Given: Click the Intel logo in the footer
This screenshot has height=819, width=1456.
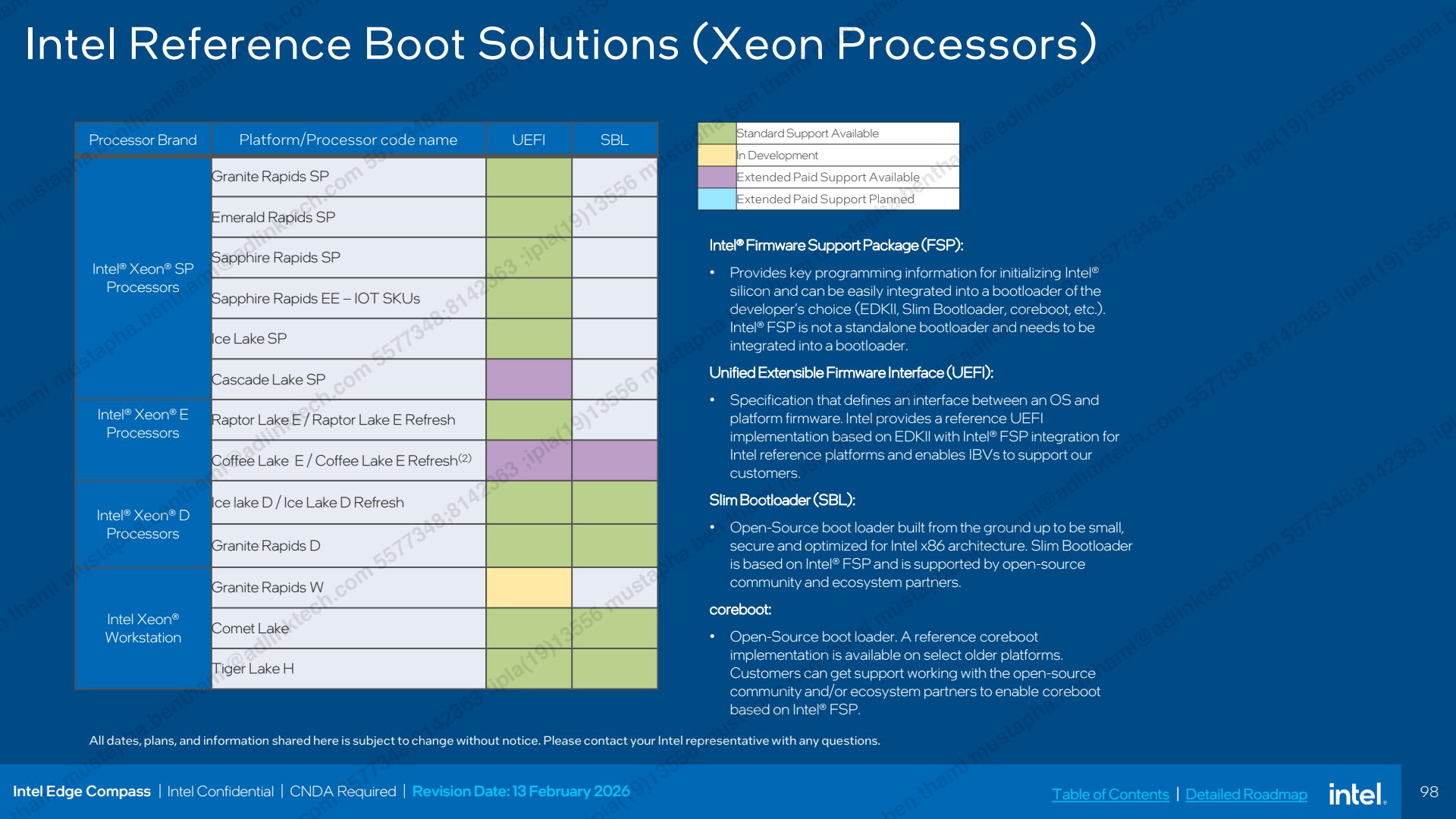Looking at the screenshot, I should [1357, 793].
